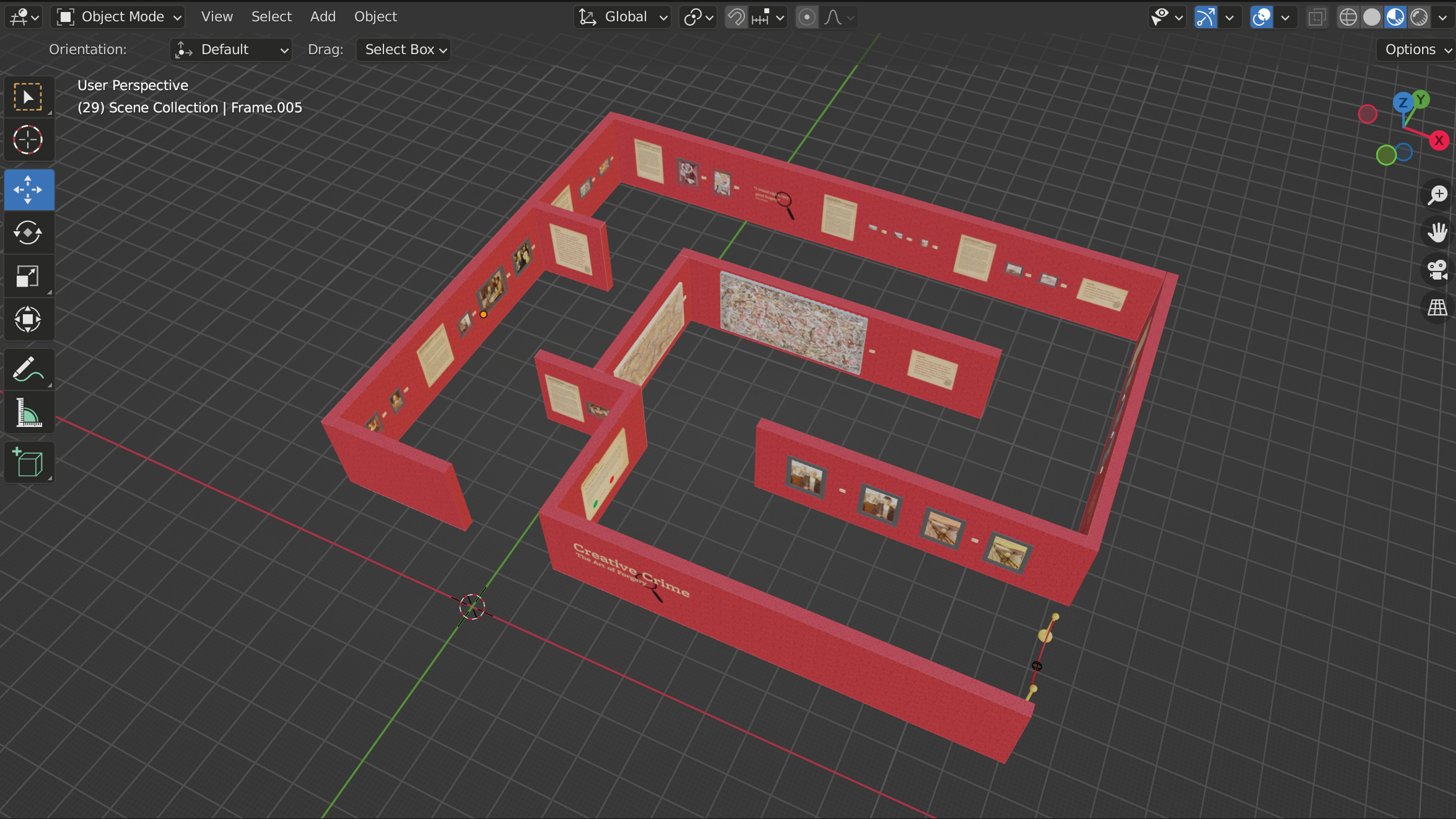Toggle viewport overlays
The height and width of the screenshot is (819, 1456).
1261,17
